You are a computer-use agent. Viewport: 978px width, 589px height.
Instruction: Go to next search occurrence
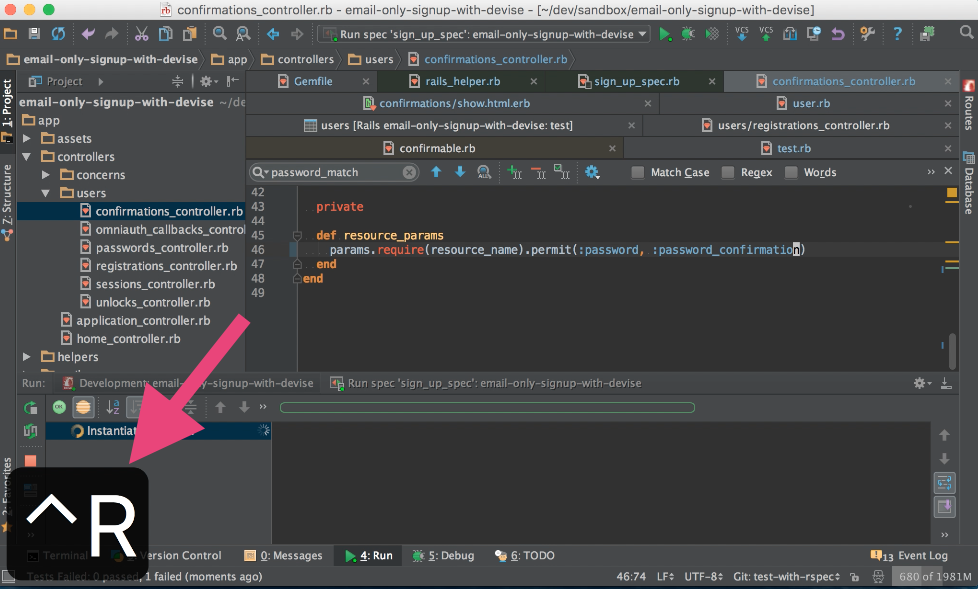(x=460, y=172)
